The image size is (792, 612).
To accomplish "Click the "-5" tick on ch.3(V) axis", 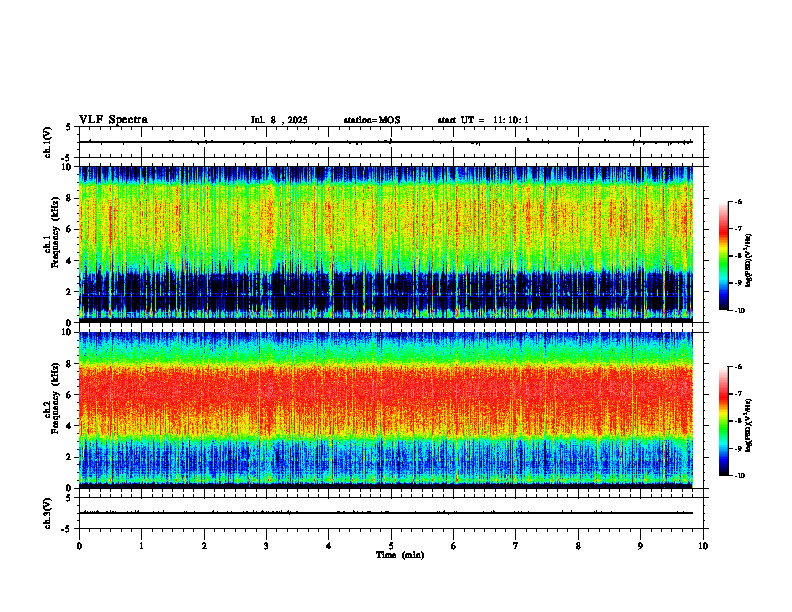I will [x=67, y=529].
